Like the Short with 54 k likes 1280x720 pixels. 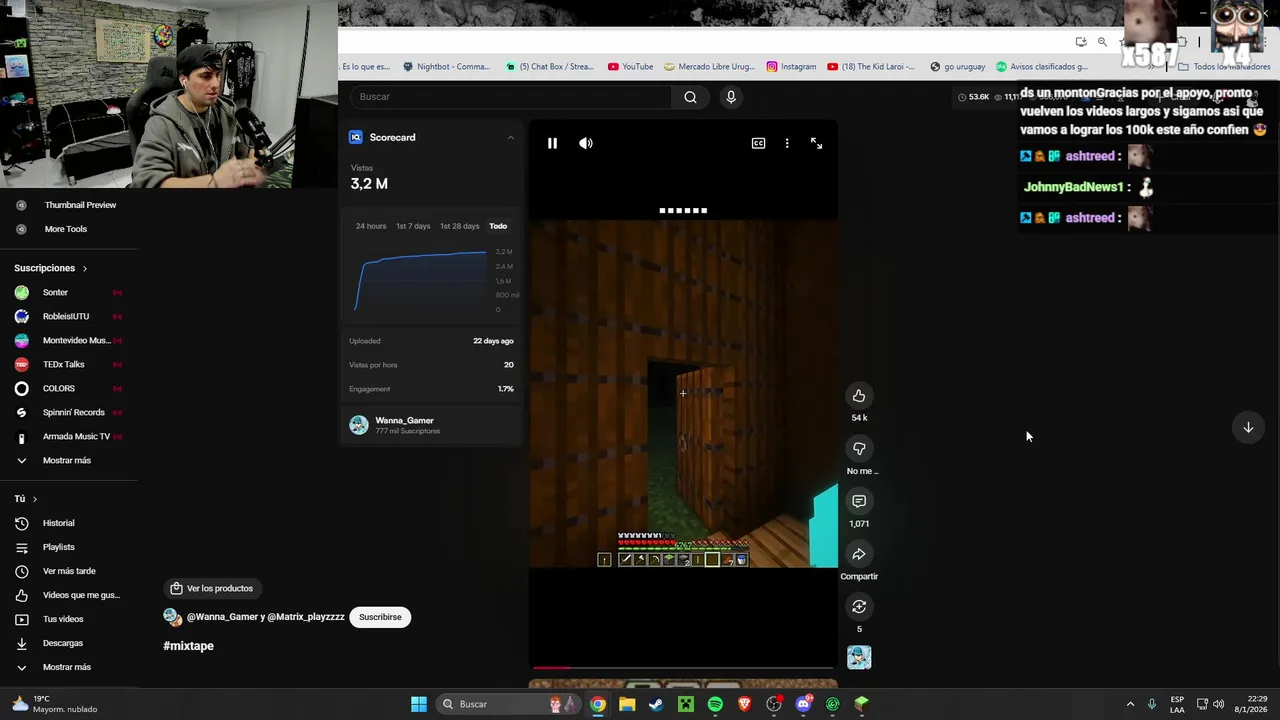pyautogui.click(x=859, y=396)
